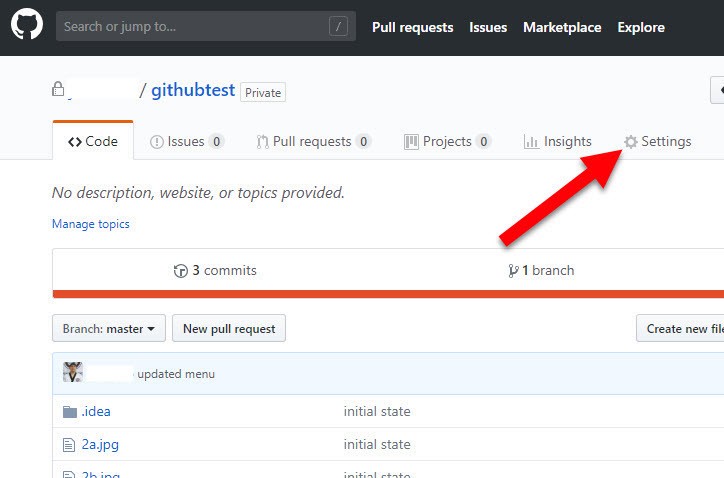724x478 pixels.
Task: Click the GitHub Octocat logo
Action: tap(27, 26)
